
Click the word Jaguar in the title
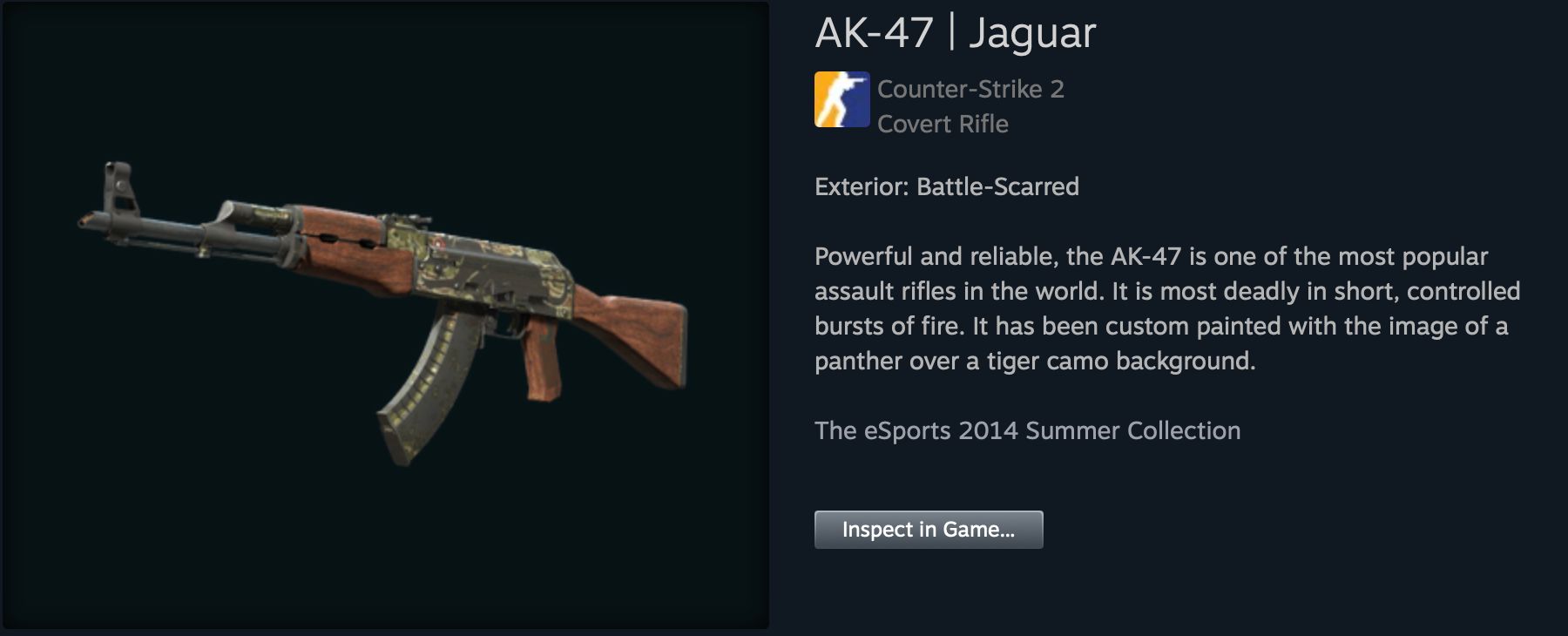[x=1032, y=35]
